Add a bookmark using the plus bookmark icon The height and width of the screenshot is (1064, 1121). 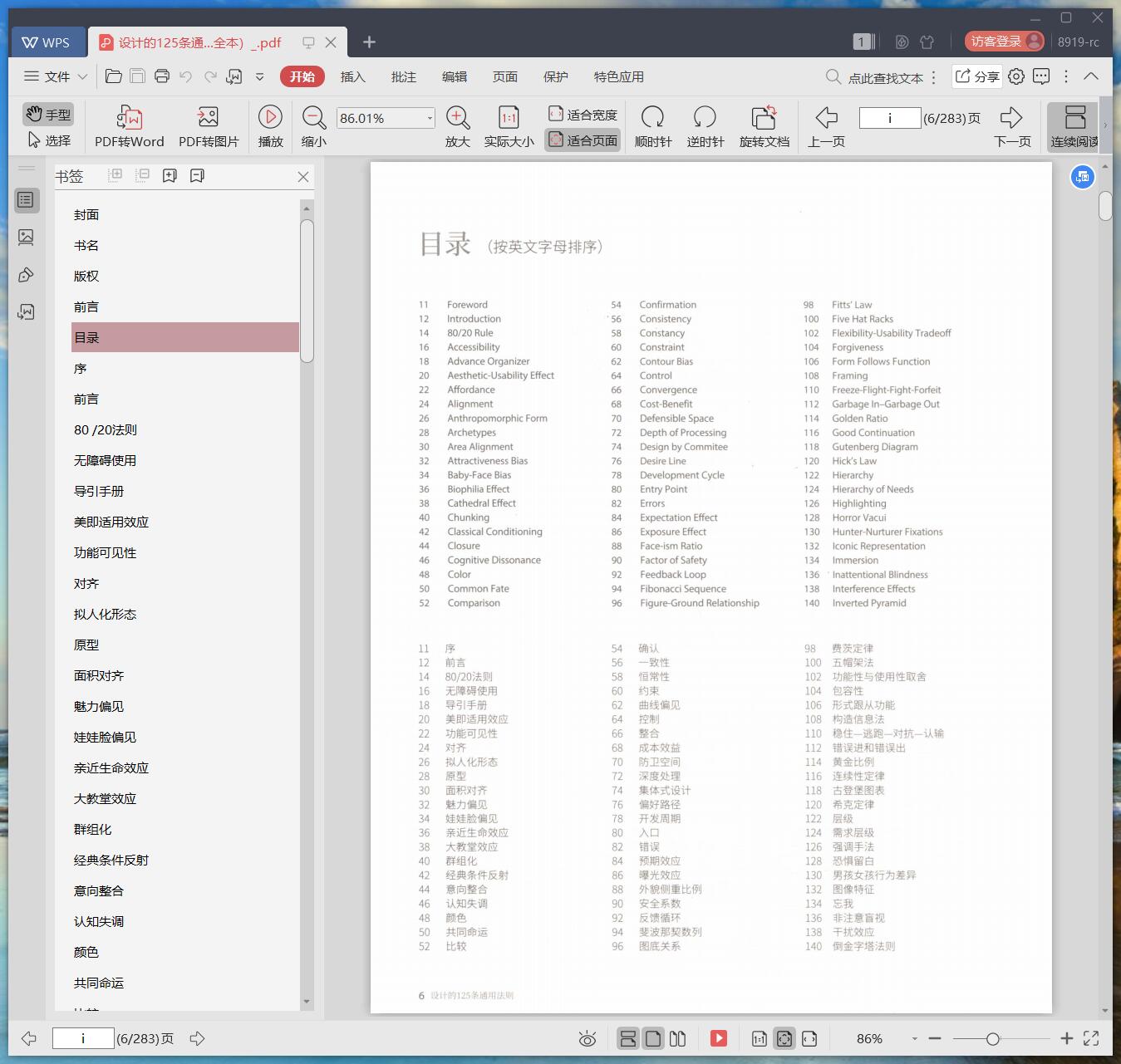tap(170, 175)
